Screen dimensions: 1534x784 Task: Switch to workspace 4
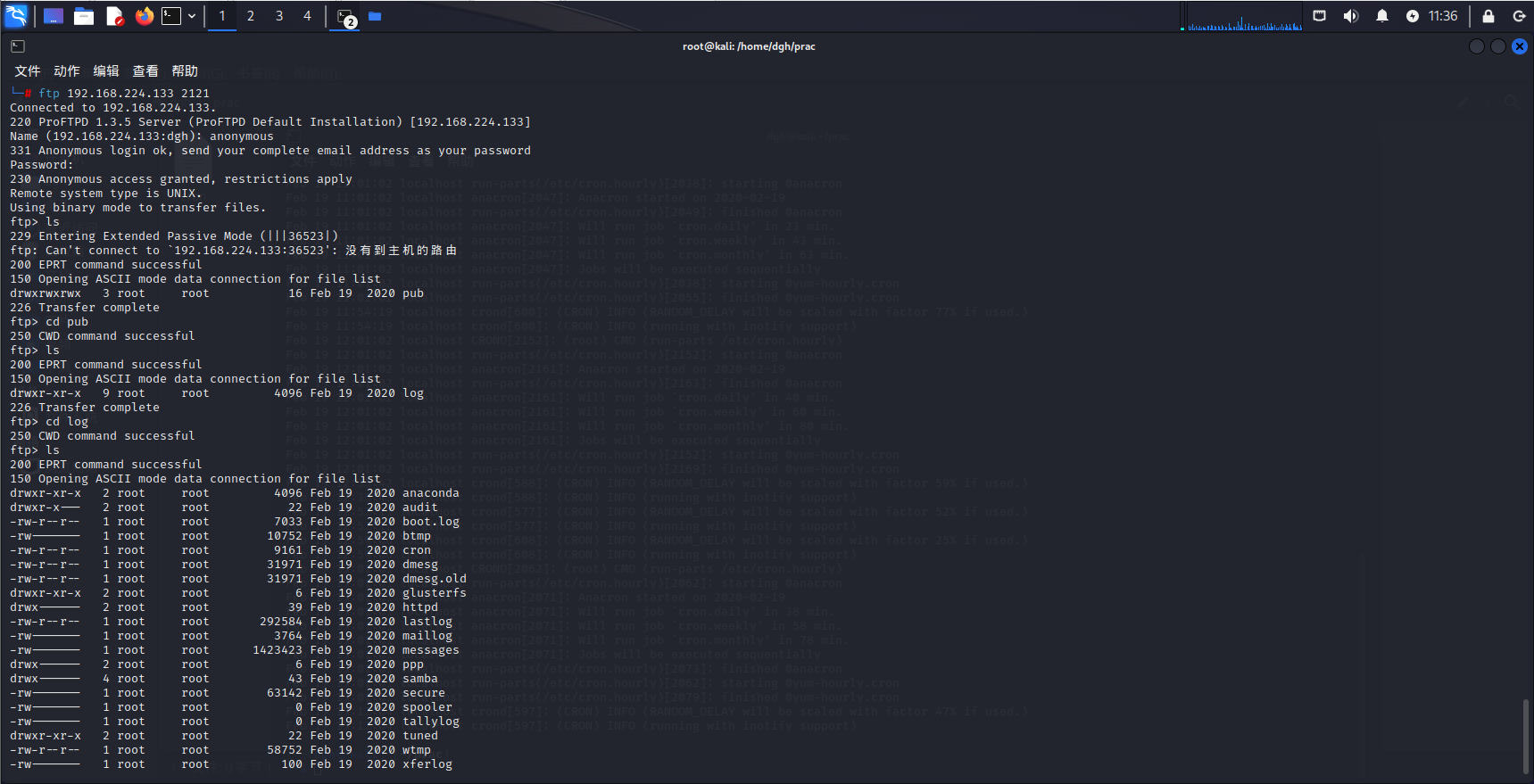308,16
